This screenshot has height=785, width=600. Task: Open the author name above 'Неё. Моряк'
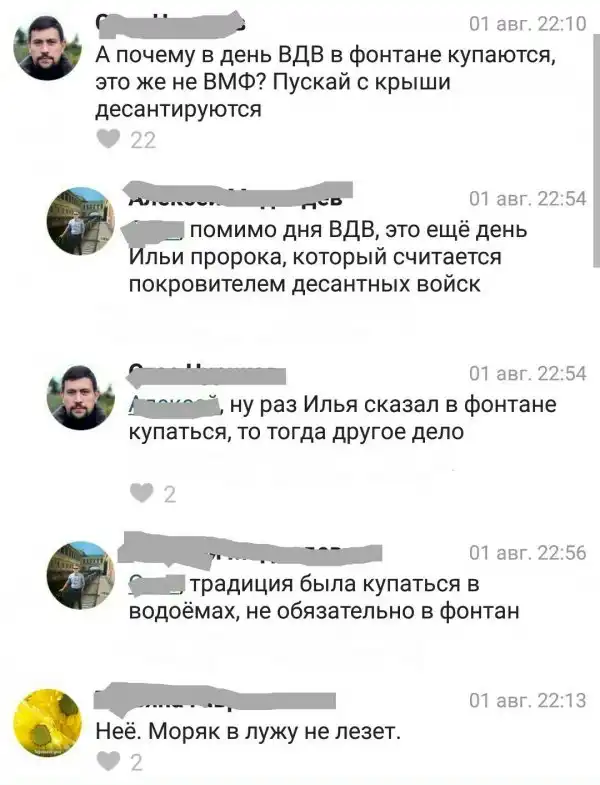click(x=215, y=697)
